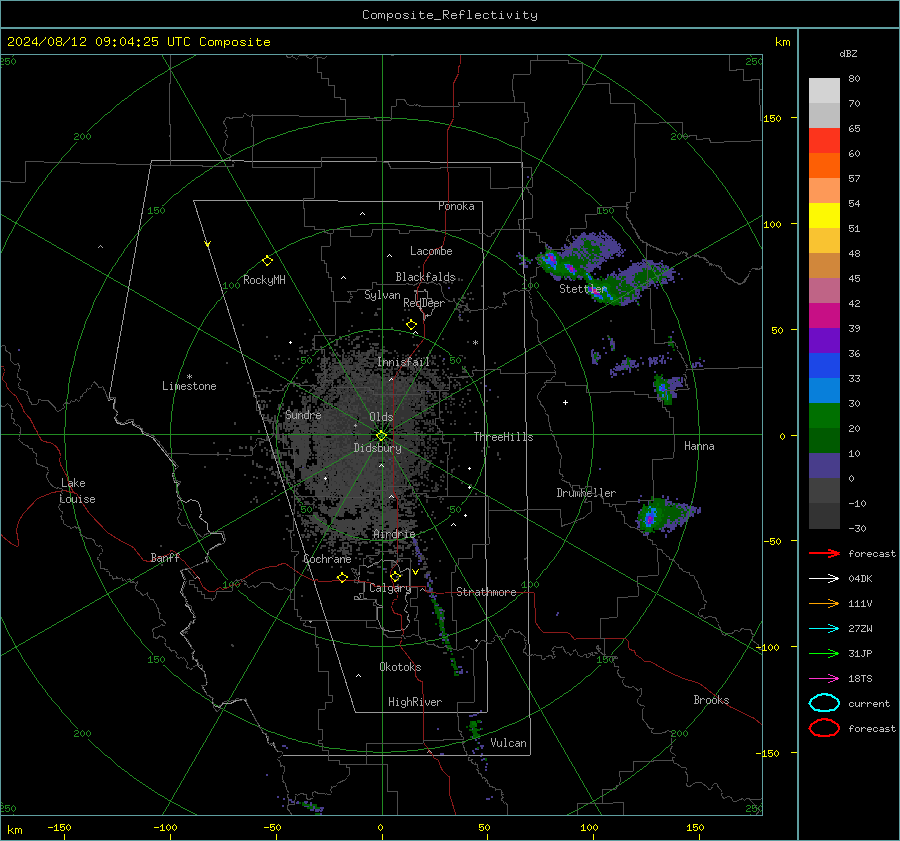Click the yellow diamond marker at Calgary
The image size is (900, 841).
point(395,576)
